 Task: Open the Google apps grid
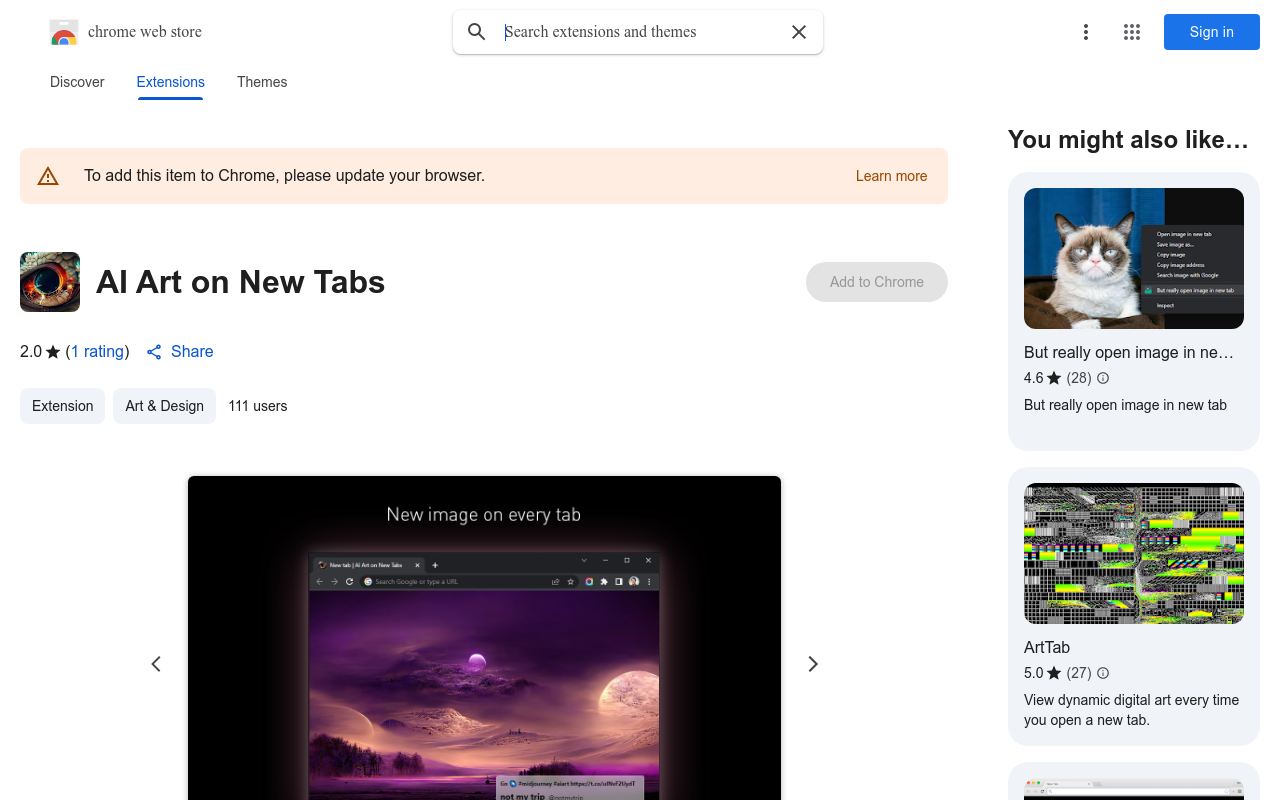1132,32
